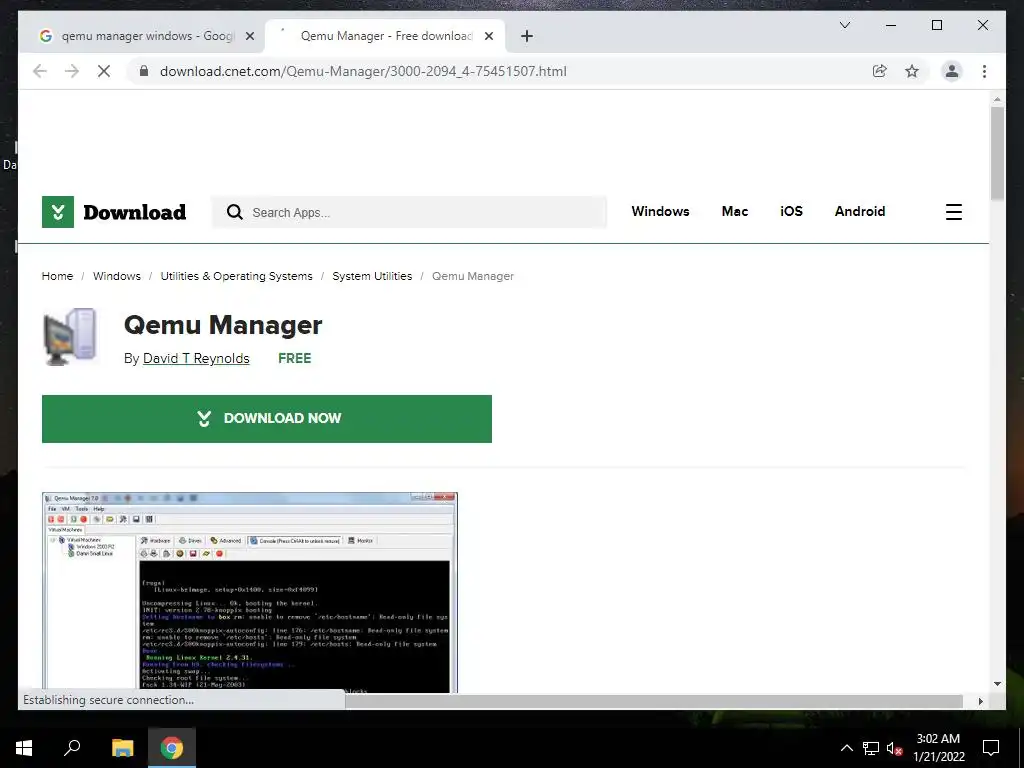The width and height of the screenshot is (1024, 768).
Task: Show hidden system tray icons
Action: [846, 748]
